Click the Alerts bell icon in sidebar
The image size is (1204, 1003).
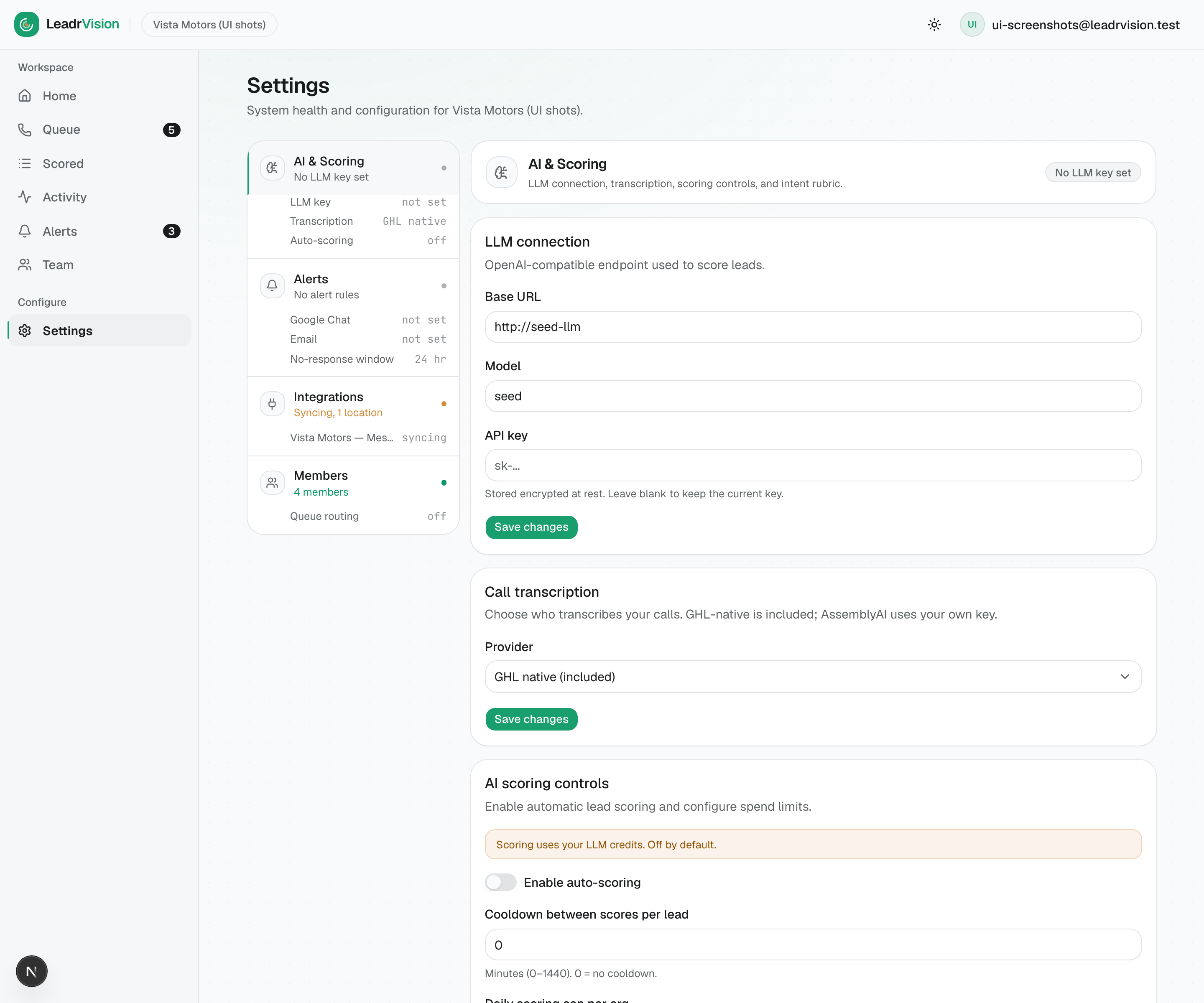pos(25,231)
